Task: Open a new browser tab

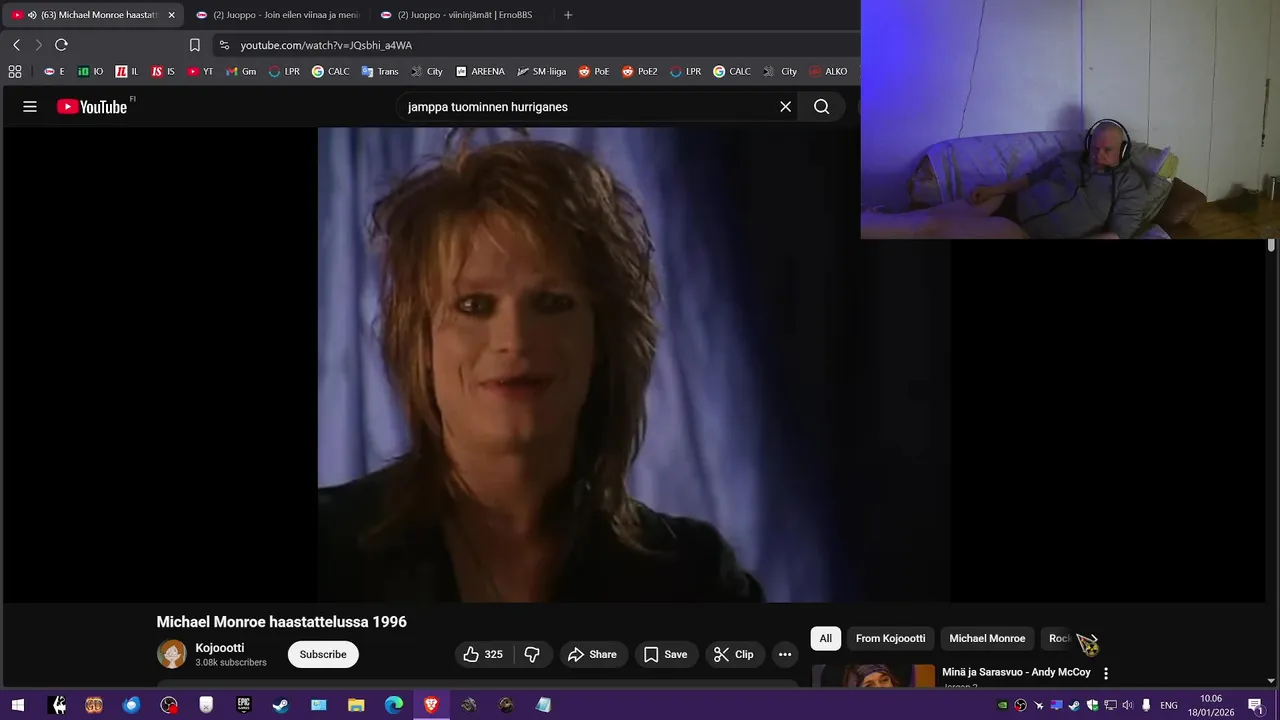Action: (x=568, y=15)
